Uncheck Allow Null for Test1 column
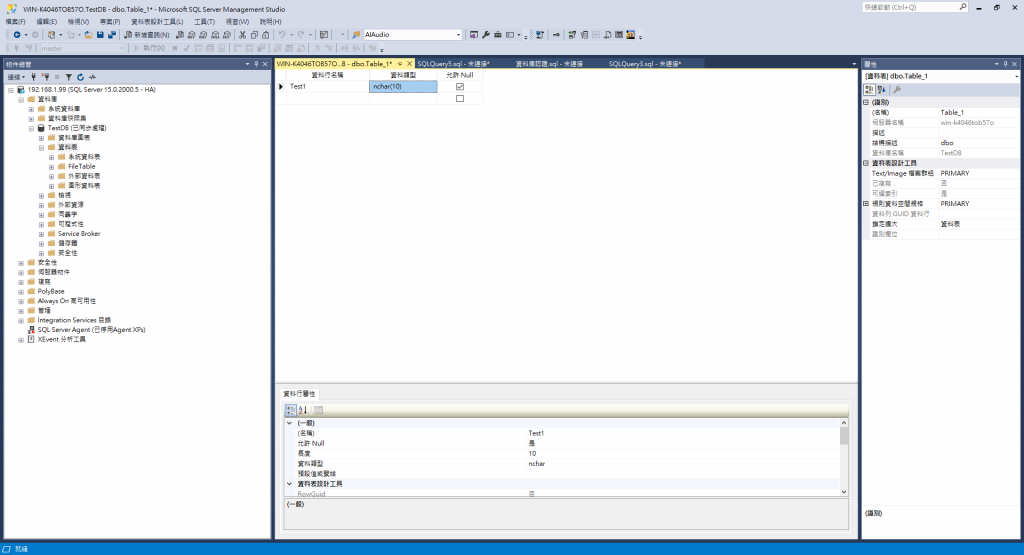 click(460, 86)
